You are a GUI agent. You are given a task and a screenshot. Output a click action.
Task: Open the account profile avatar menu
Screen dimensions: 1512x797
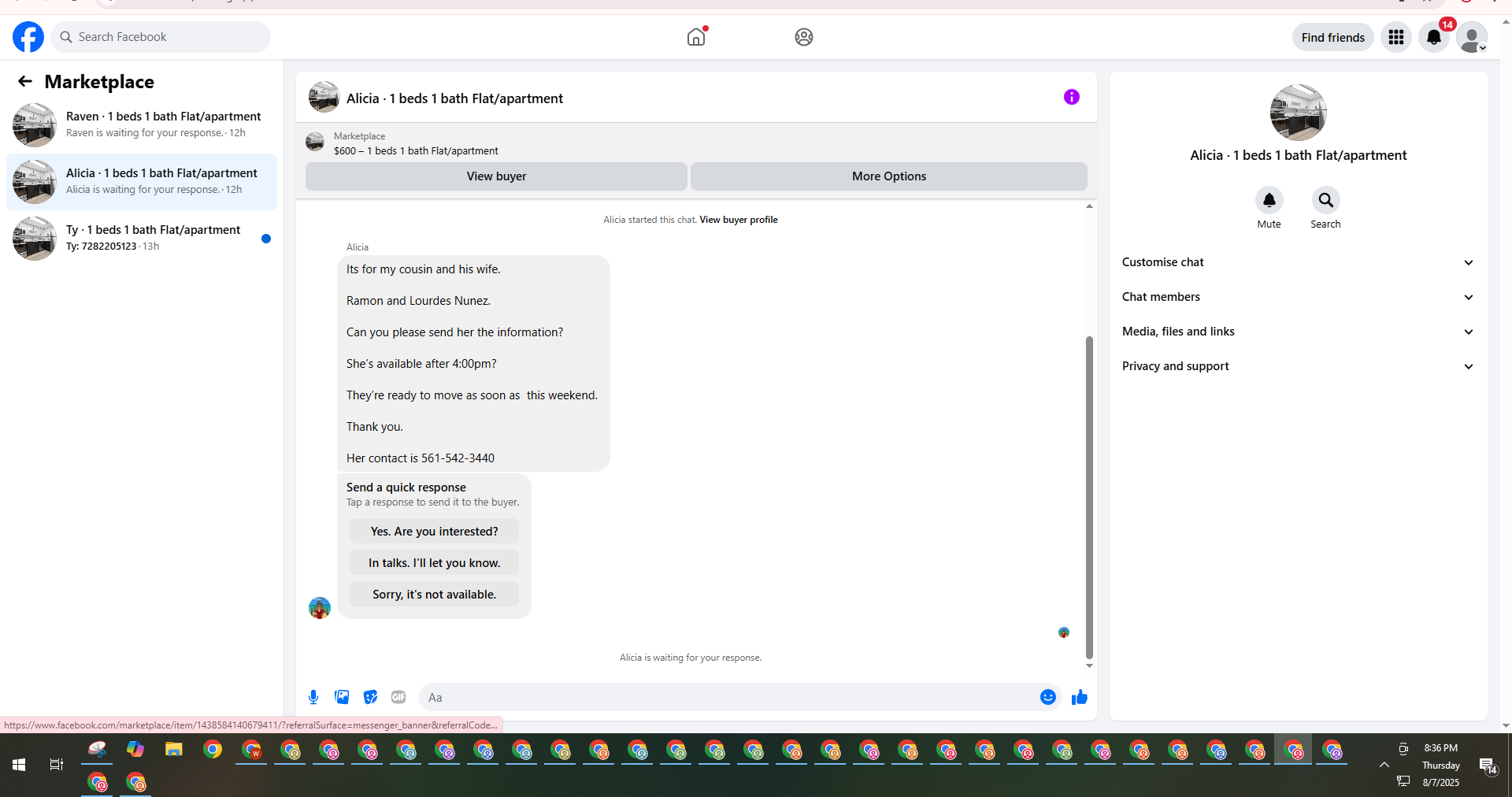pos(1471,37)
